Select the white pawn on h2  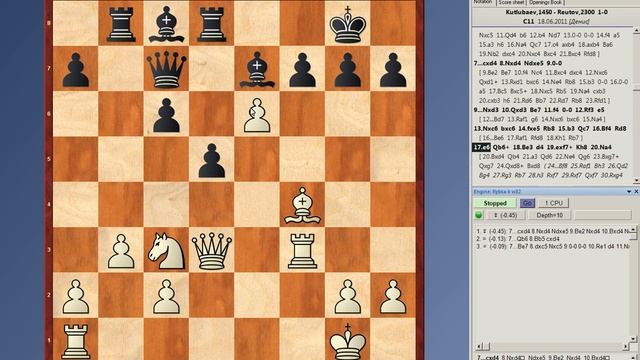tap(393, 296)
